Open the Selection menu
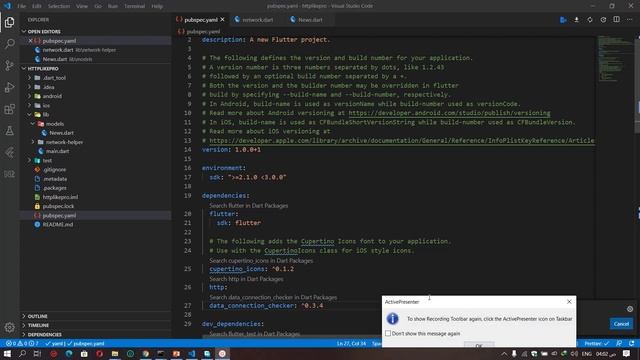Viewport: 640px width, 360px height. (59, 6)
